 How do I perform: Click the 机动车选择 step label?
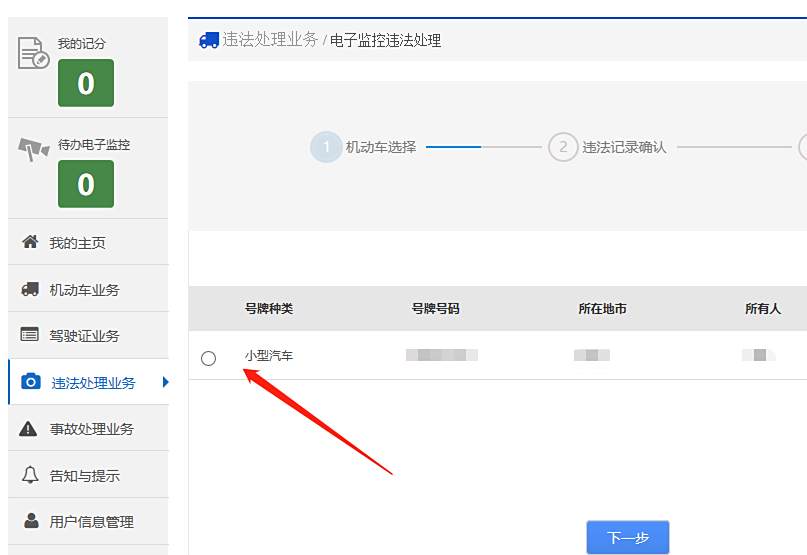[x=381, y=147]
